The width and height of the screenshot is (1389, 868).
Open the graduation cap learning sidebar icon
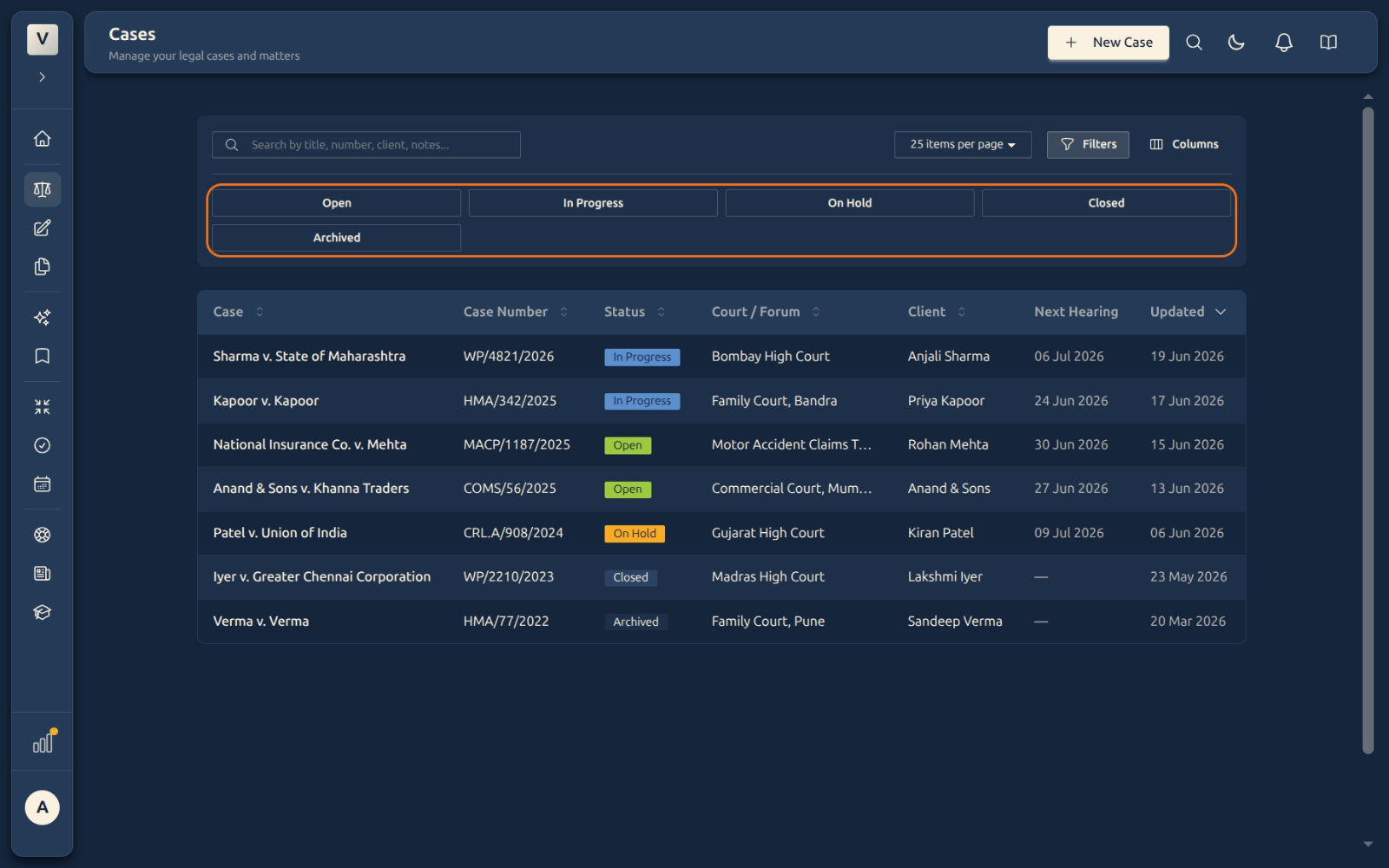[42, 612]
